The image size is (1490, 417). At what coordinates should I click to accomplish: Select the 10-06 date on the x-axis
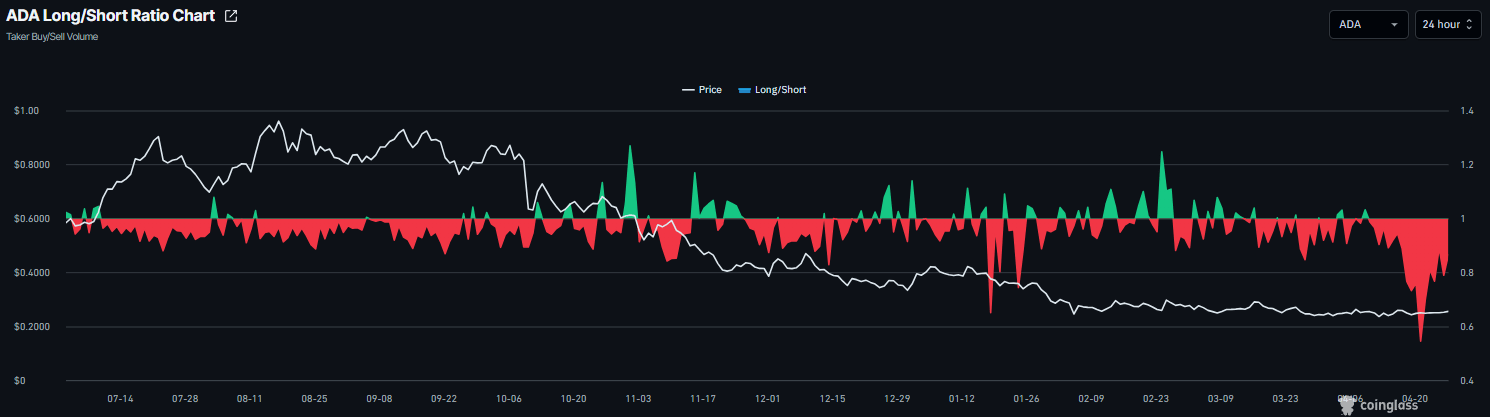[x=508, y=398]
